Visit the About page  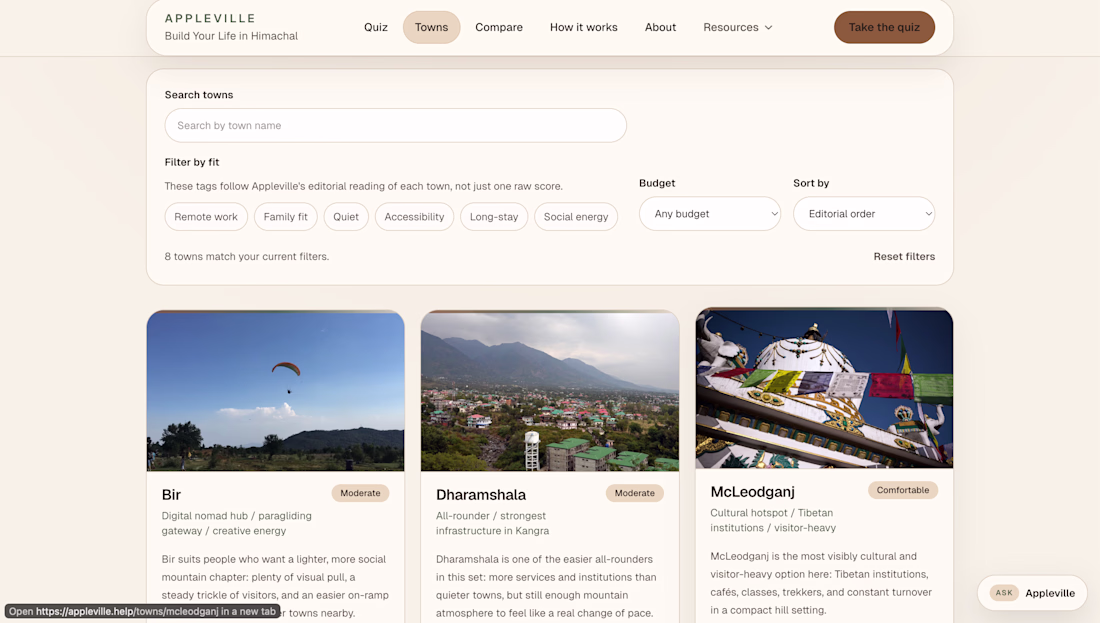(x=660, y=27)
